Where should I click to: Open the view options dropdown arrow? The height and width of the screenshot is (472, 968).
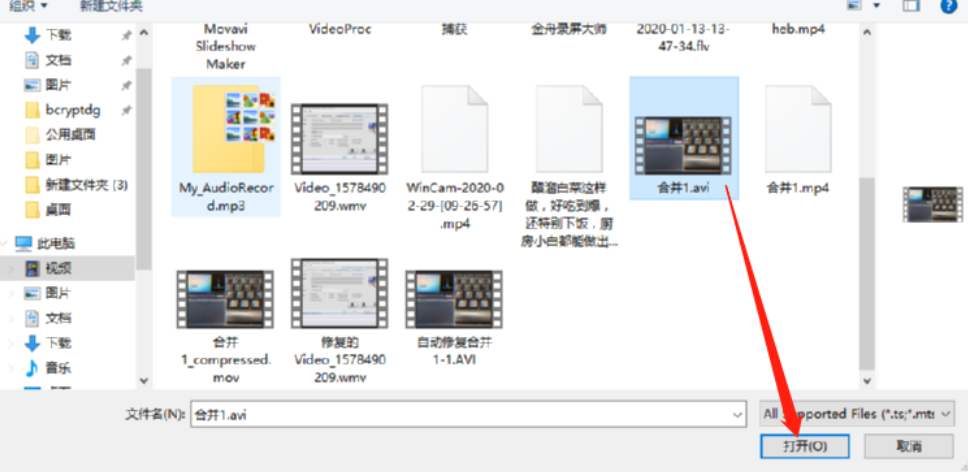(x=876, y=6)
